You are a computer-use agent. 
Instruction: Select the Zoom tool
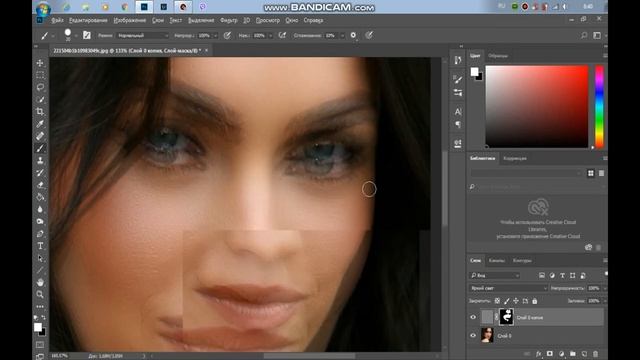coord(40,294)
